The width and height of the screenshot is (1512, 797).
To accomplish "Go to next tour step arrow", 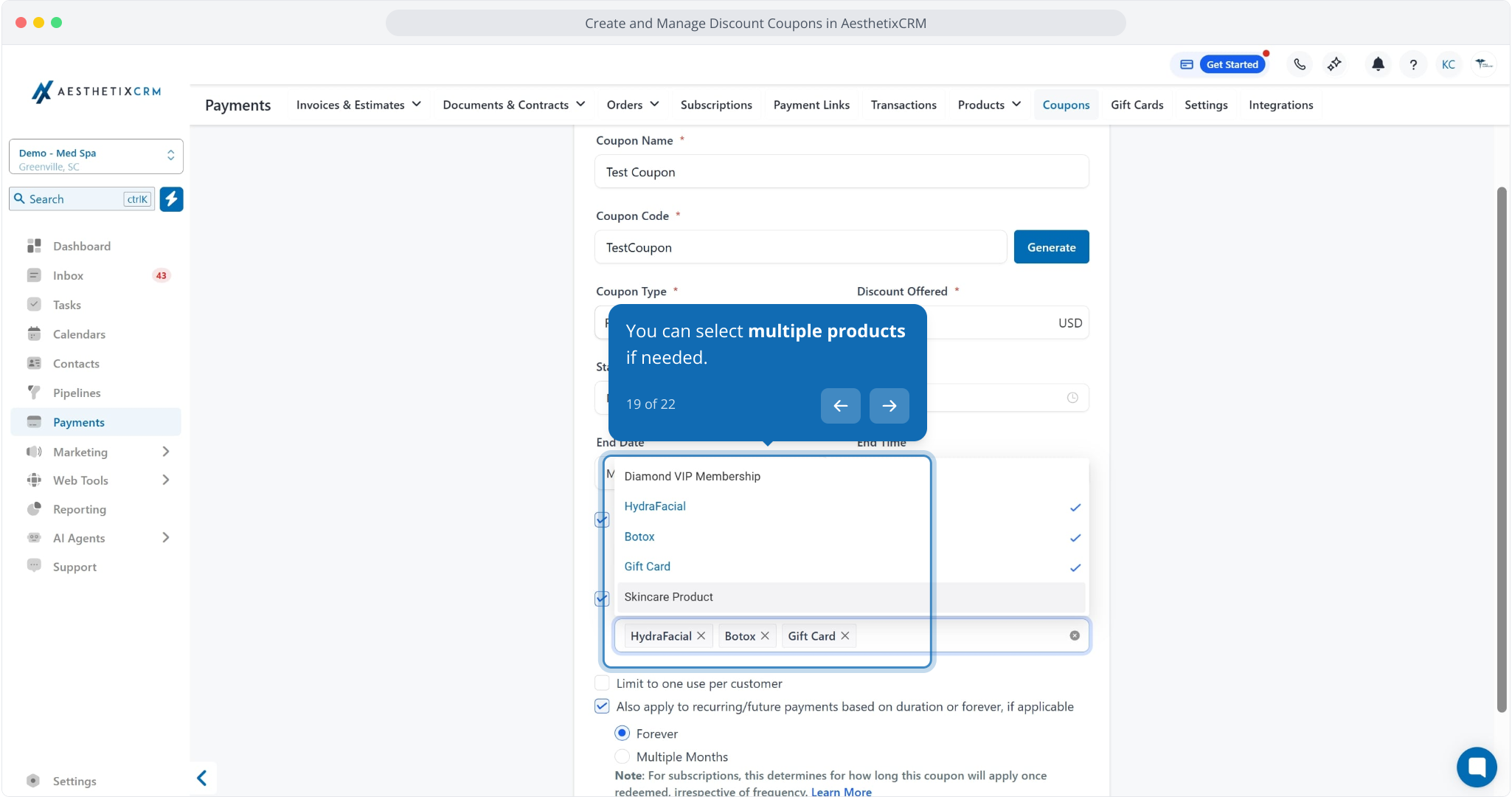I will (889, 405).
